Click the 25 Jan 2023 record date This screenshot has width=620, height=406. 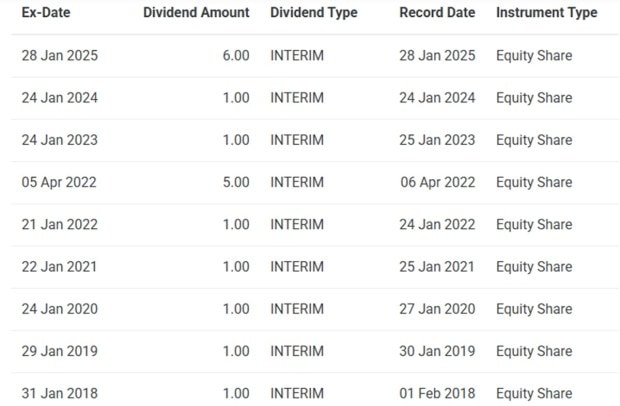click(x=437, y=140)
